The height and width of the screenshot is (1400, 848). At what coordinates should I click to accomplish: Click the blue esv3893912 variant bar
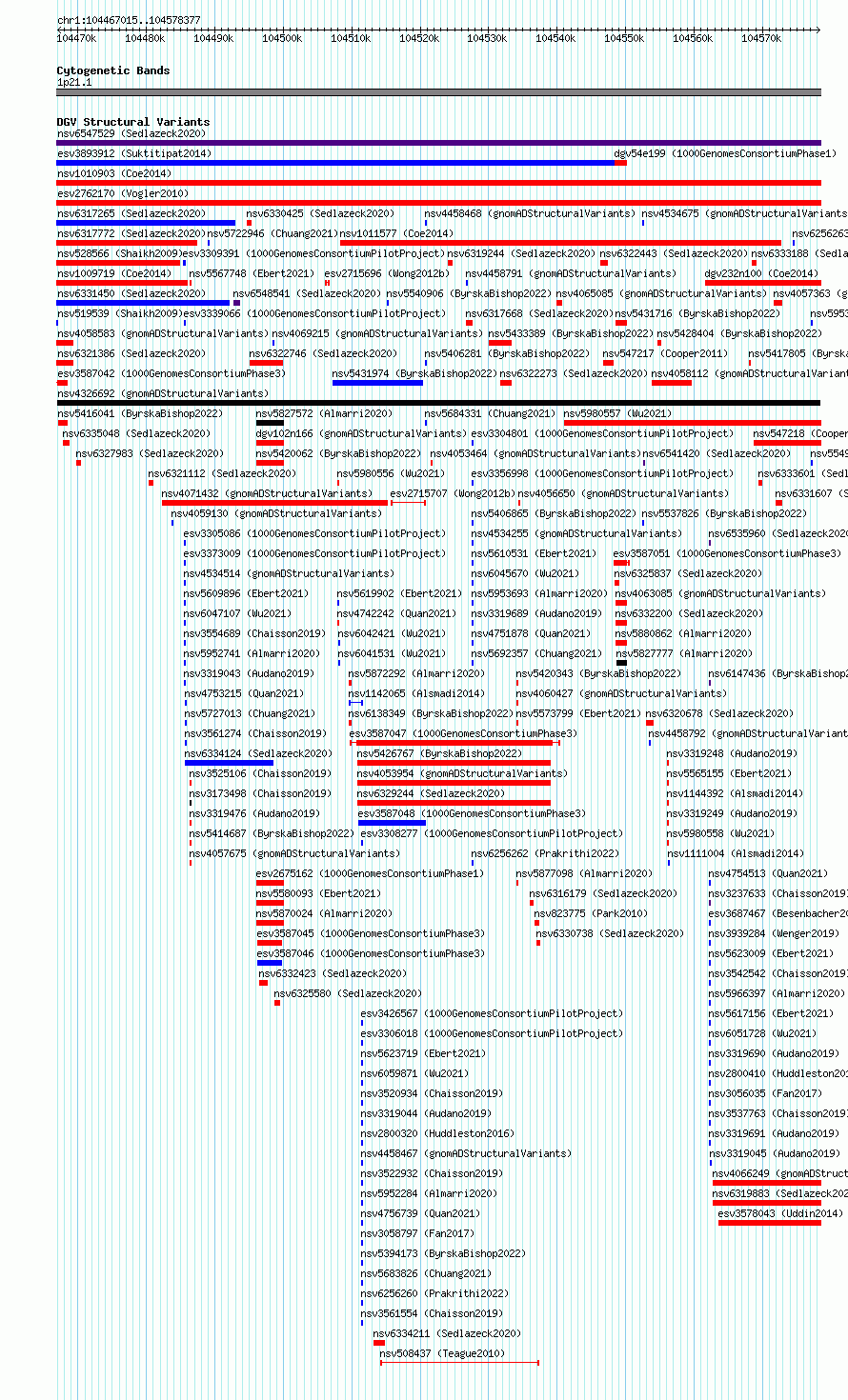[x=335, y=163]
